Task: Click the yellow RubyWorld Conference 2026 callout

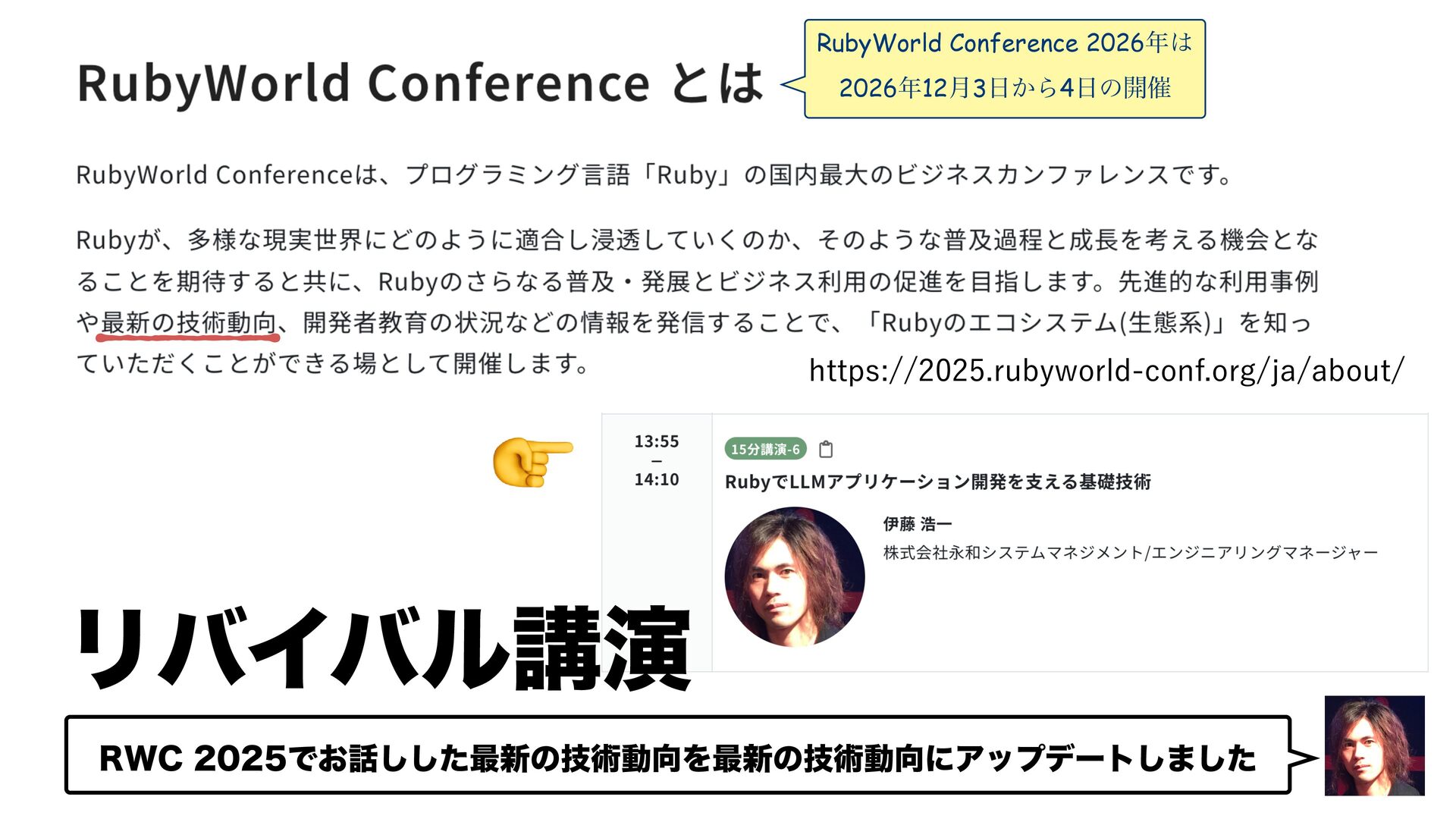Action: [1004, 44]
